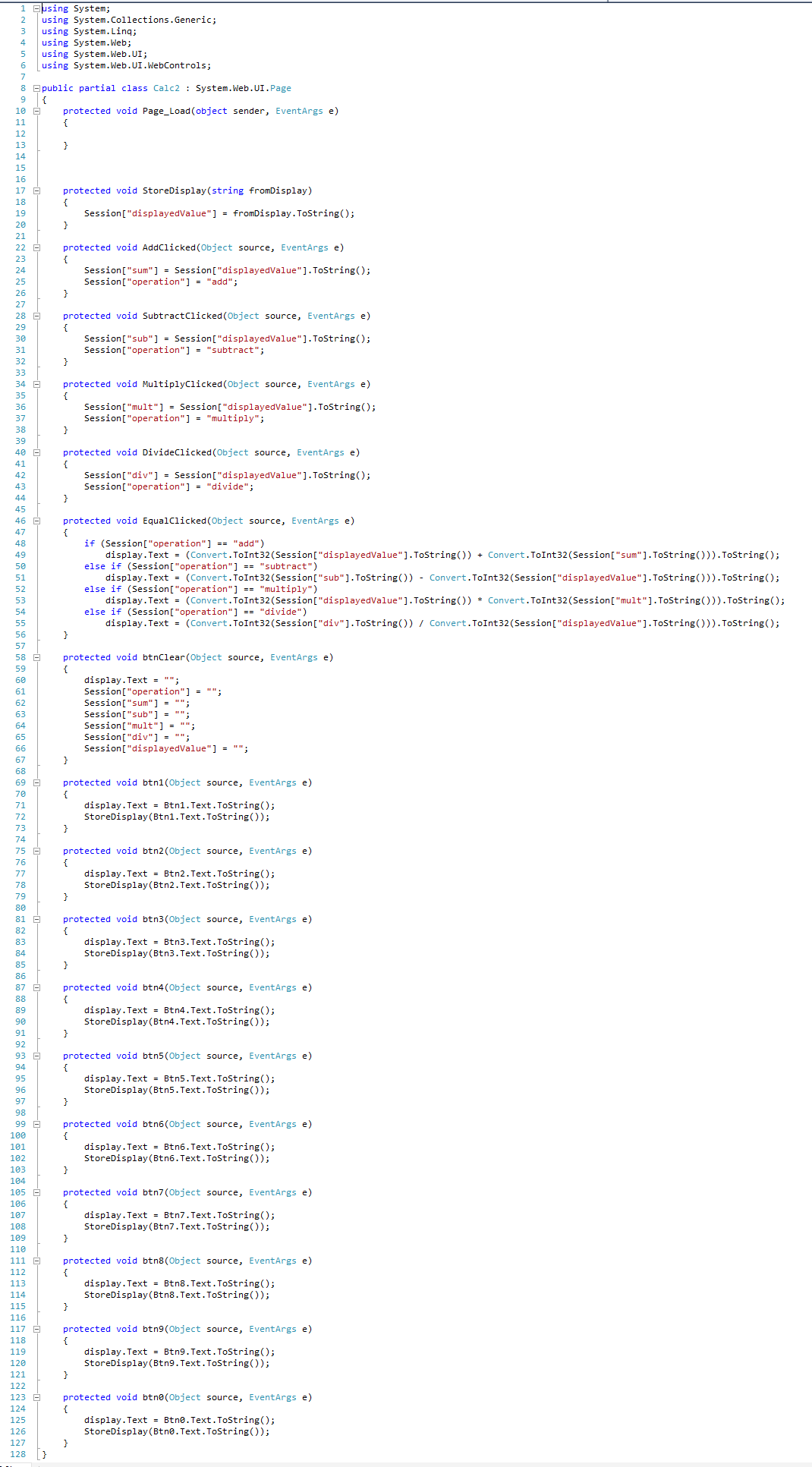Collapse the Calc2 class region
Screen dimensions: 812x1467
[36, 88]
